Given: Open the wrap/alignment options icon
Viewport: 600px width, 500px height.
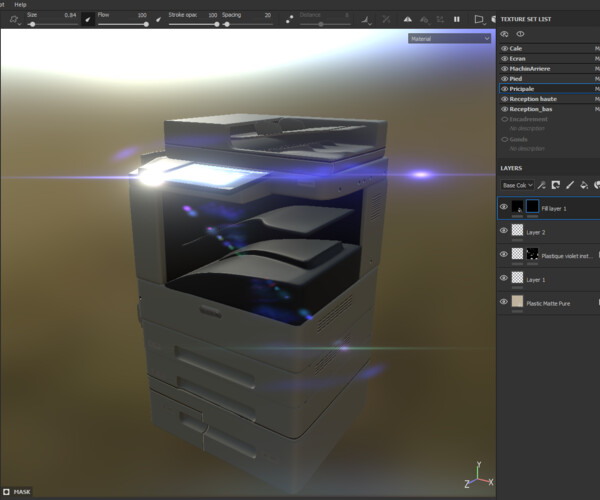Looking at the screenshot, I should pyautogui.click(x=366, y=20).
